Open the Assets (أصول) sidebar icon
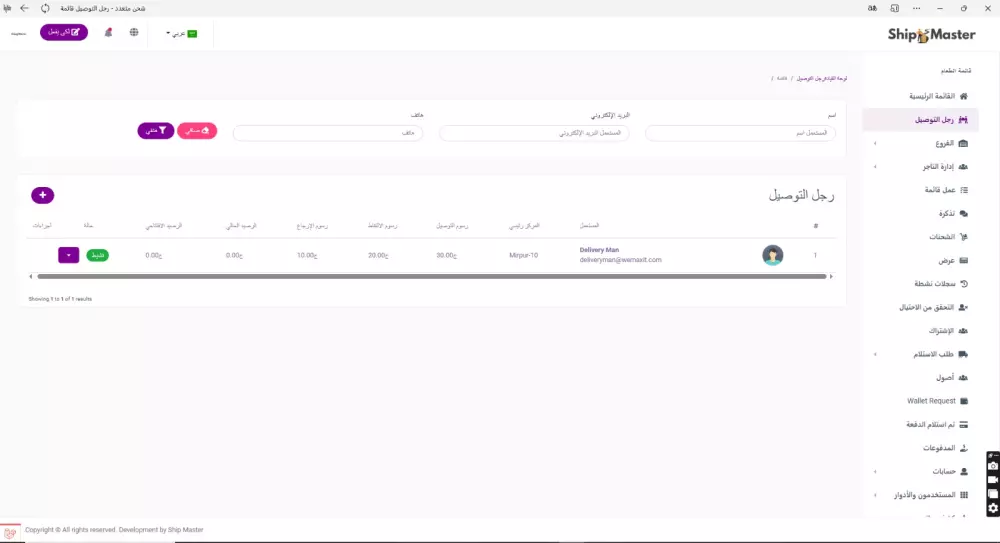 click(x=964, y=378)
